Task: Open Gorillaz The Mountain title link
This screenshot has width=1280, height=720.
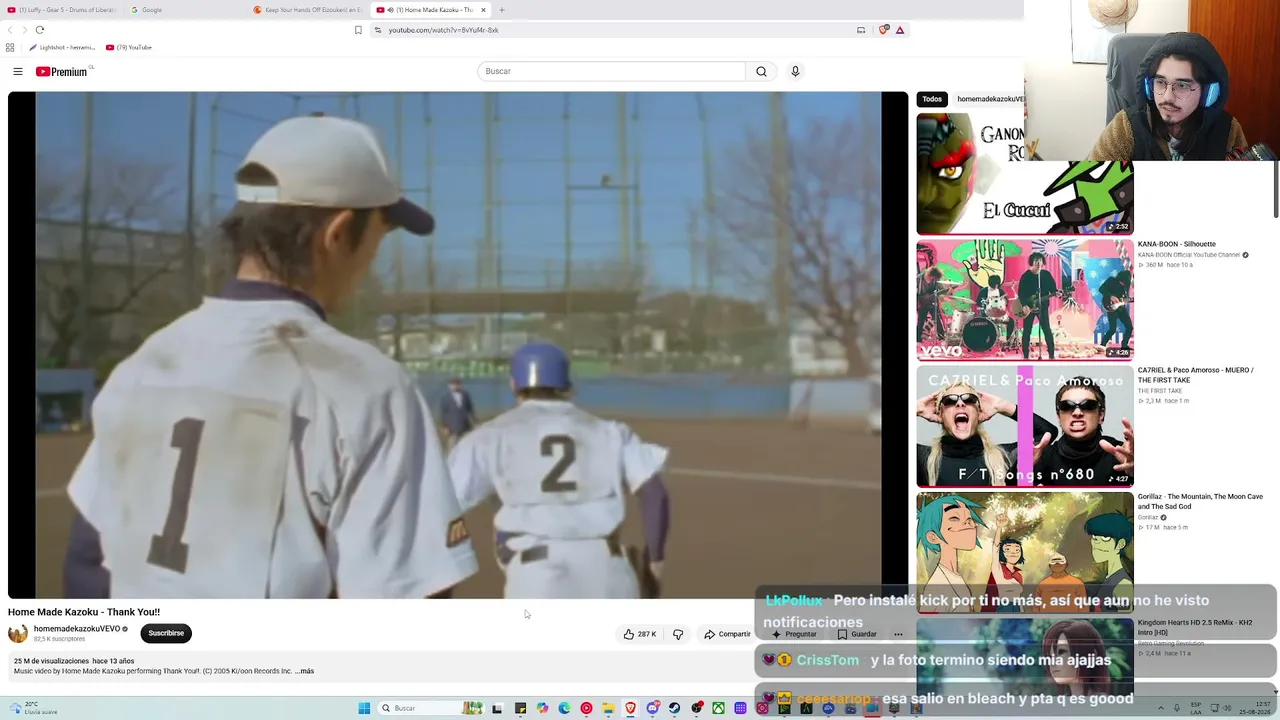Action: (1200, 501)
